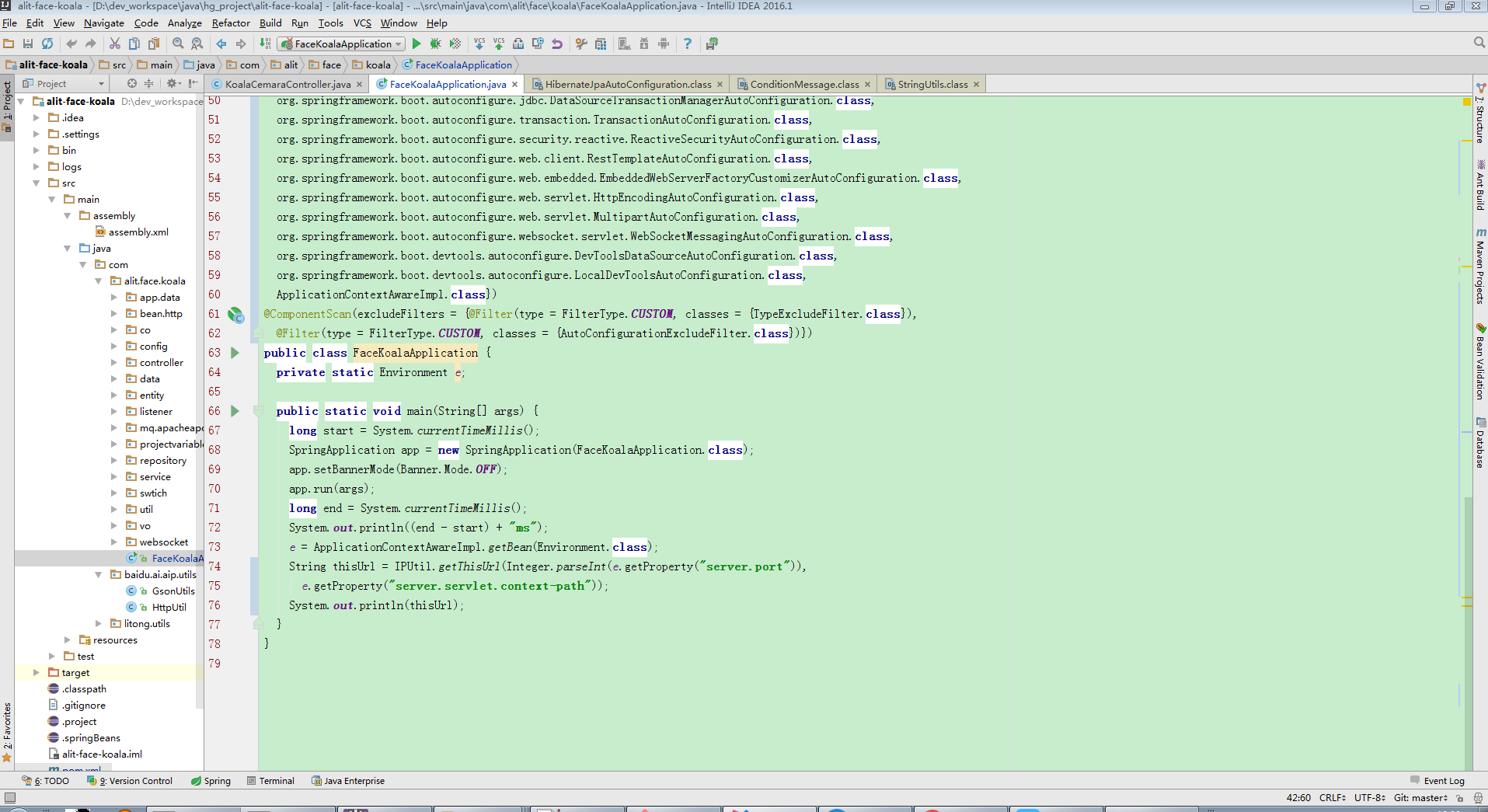Open the Terminal tool window
Image resolution: width=1488 pixels, height=812 pixels.
pos(270,781)
